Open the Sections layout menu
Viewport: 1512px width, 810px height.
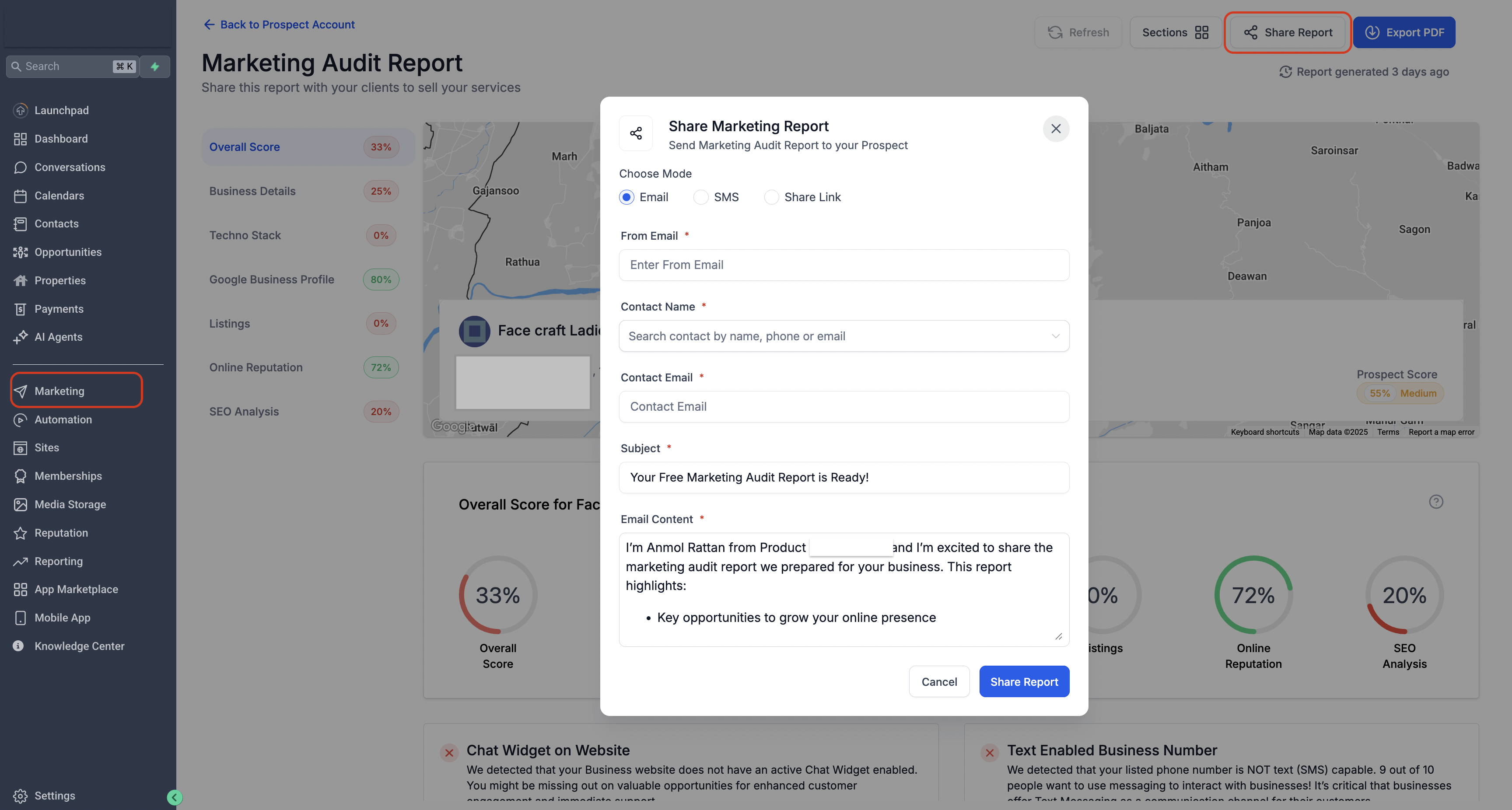click(1175, 32)
